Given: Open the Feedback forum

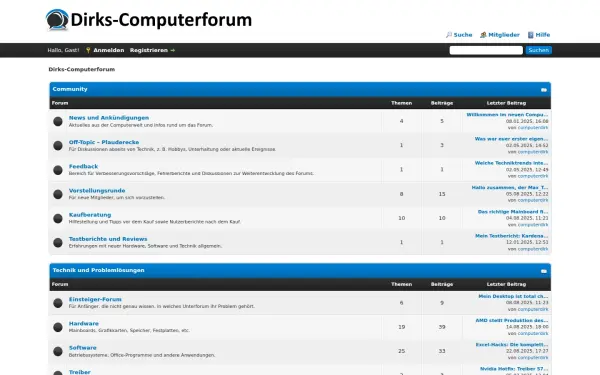Looking at the screenshot, I should click(83, 166).
